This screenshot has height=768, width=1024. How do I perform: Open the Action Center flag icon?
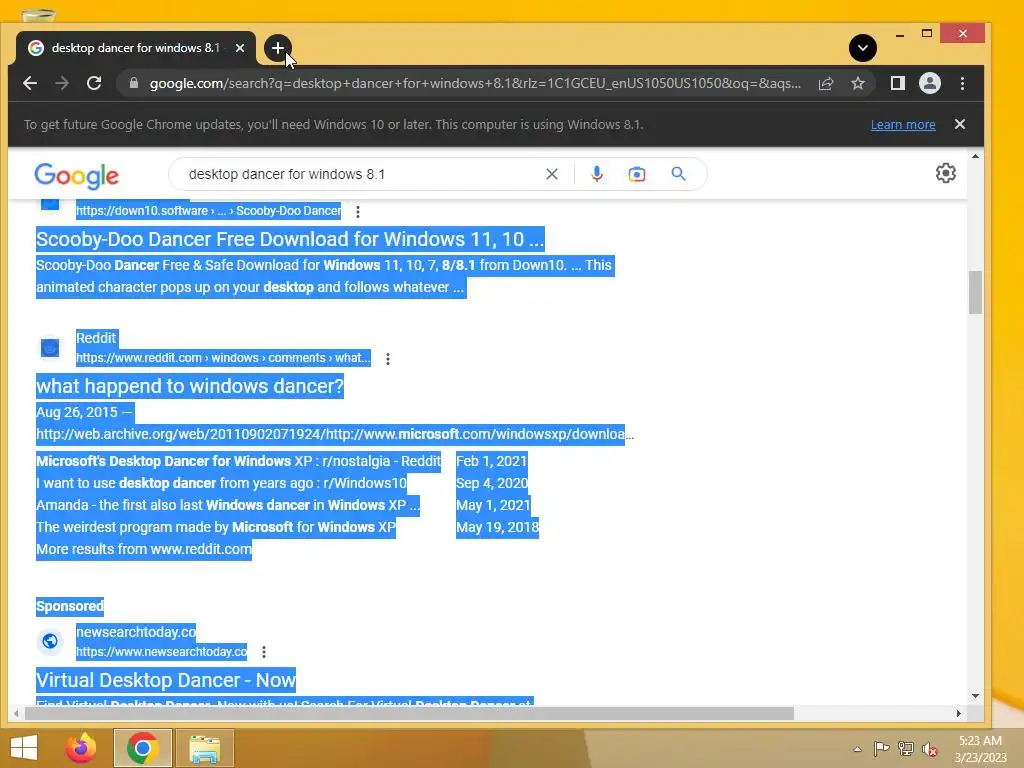(x=881, y=749)
